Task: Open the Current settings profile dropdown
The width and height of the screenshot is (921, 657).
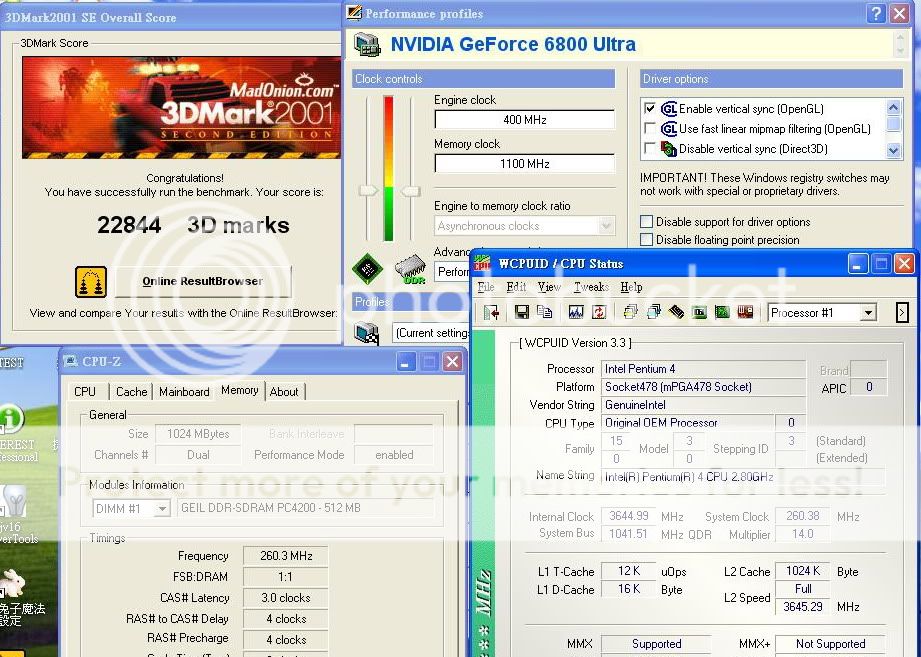Action: (x=430, y=333)
